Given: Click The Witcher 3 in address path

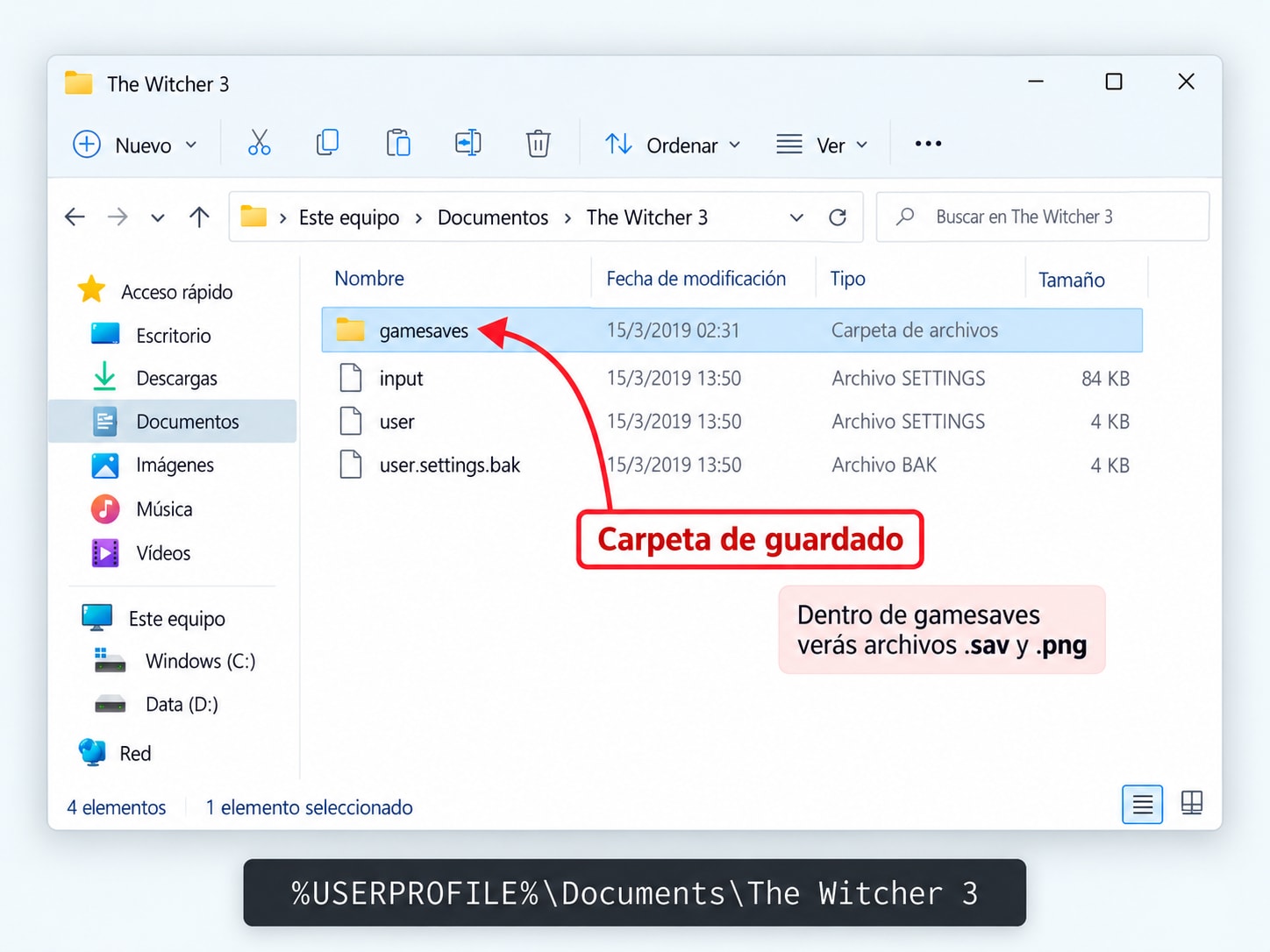Looking at the screenshot, I should tap(647, 217).
